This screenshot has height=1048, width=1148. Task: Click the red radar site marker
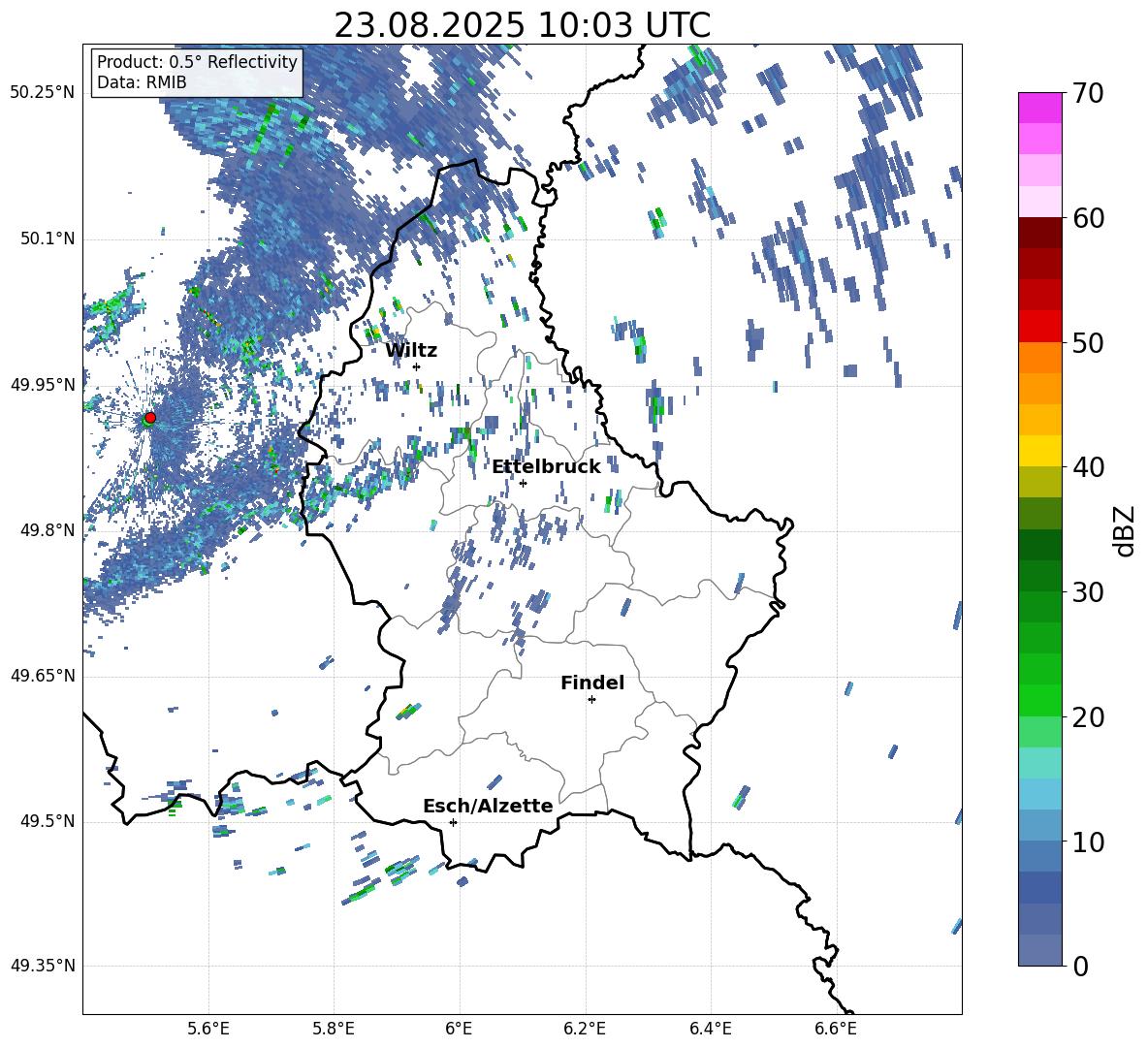pyautogui.click(x=150, y=418)
